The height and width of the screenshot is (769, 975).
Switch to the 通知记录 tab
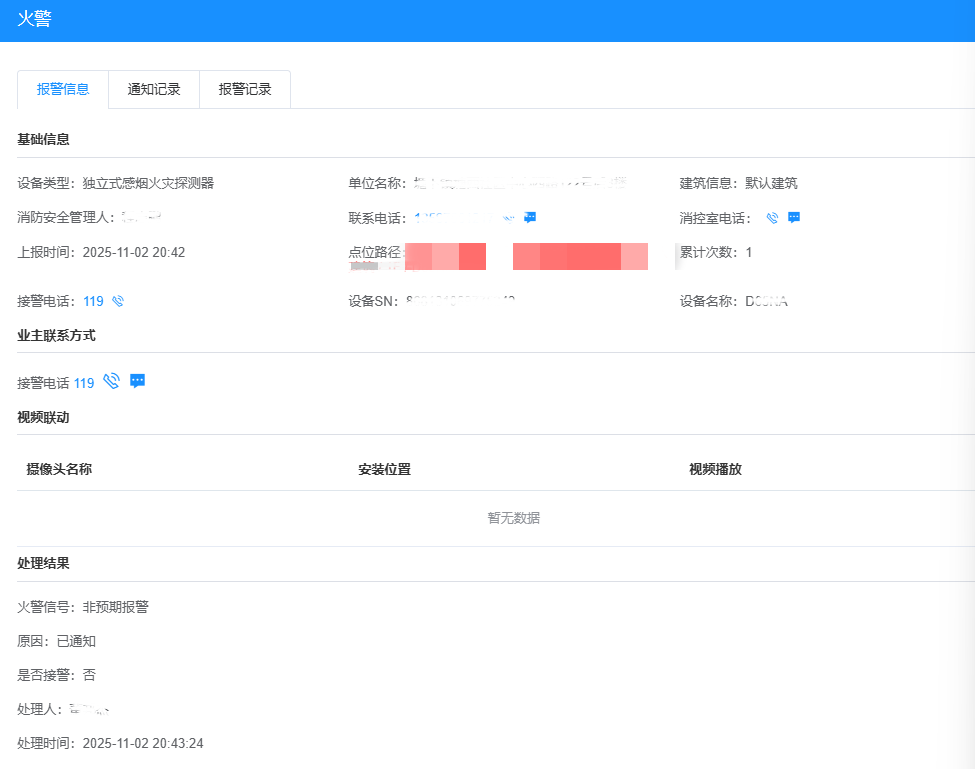154,89
